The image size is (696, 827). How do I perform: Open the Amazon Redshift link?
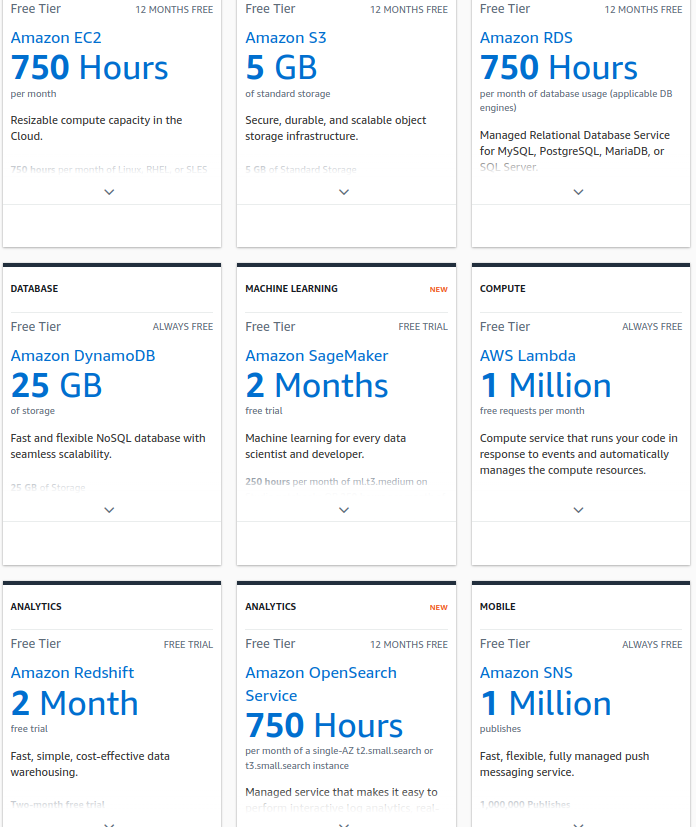(72, 673)
